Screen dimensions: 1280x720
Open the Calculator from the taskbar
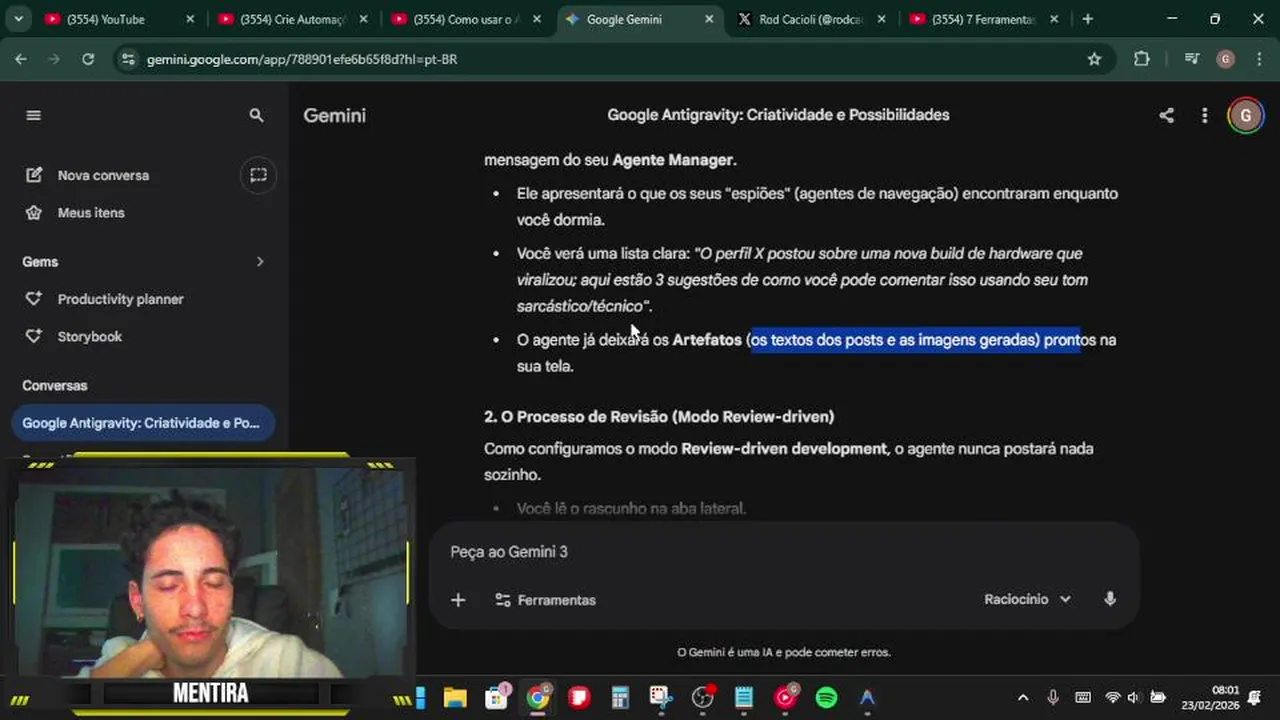620,698
